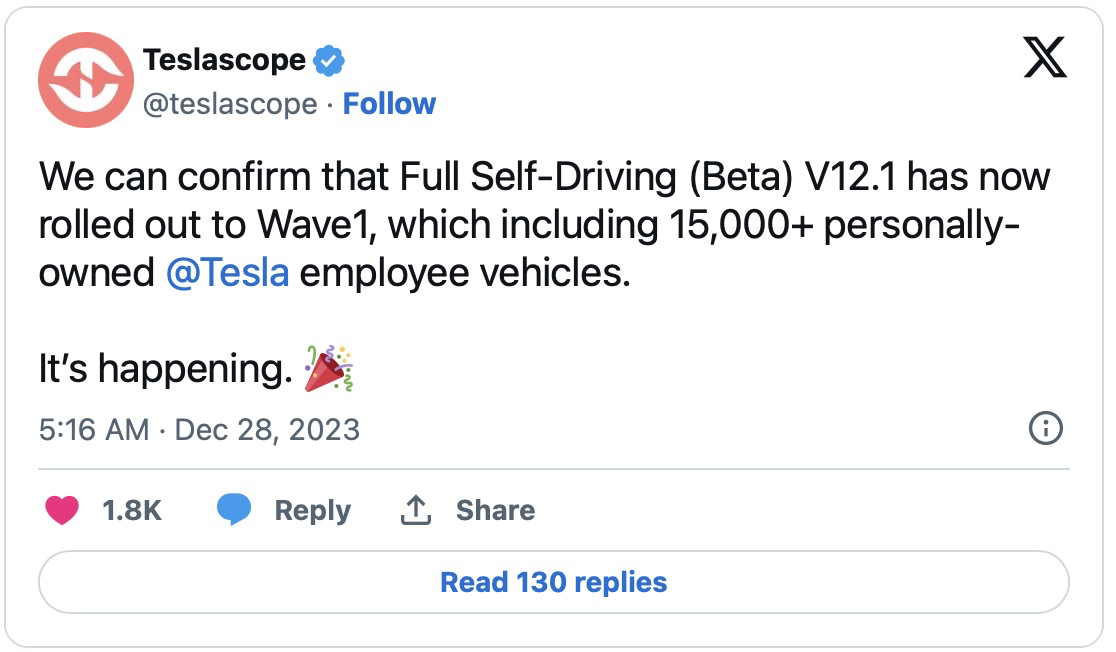
Task: Click the Reply text label
Action: 312,510
